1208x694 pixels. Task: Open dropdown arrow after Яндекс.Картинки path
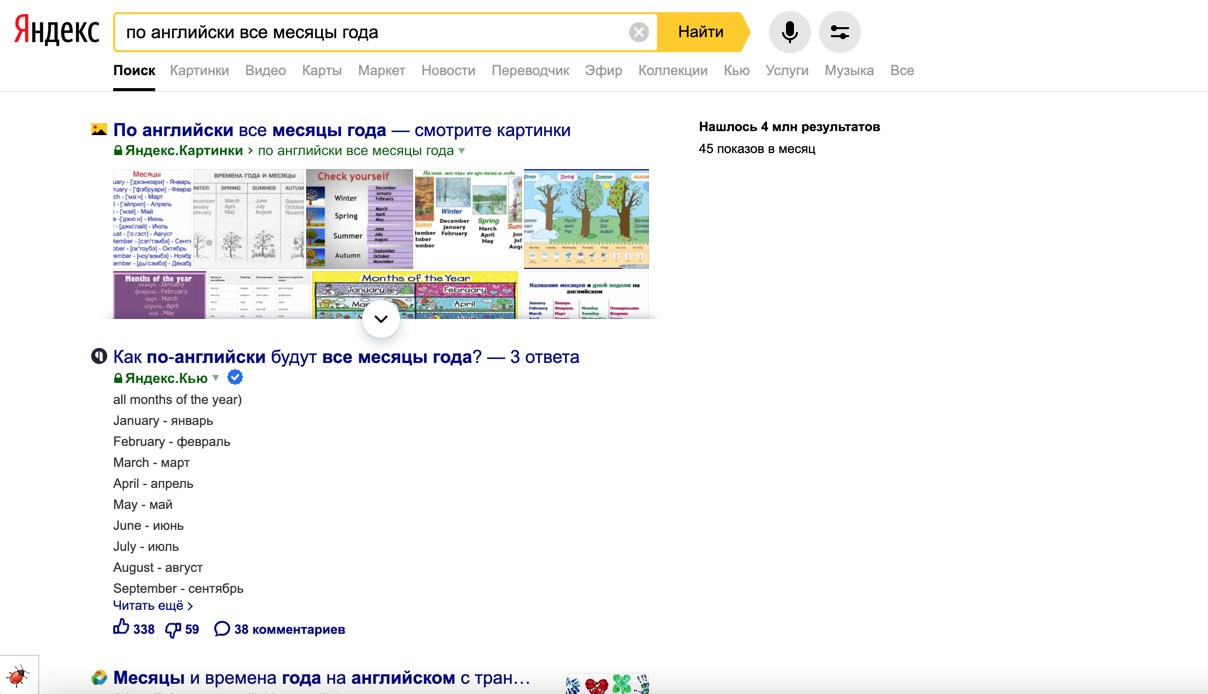[462, 151]
